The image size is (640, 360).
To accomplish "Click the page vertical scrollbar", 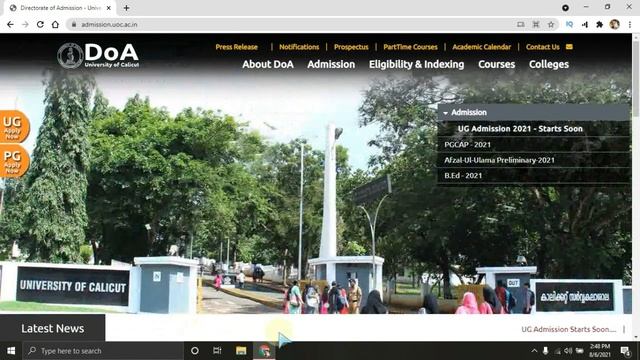I will click(x=636, y=78).
